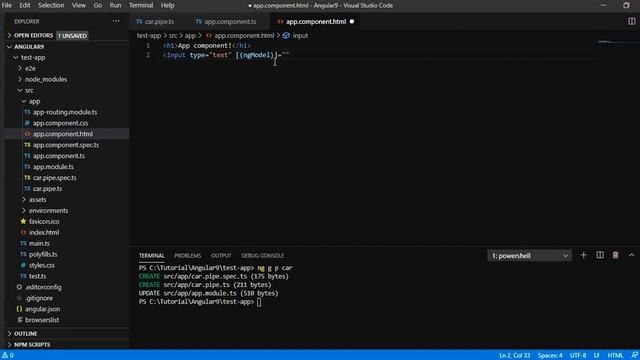640x360 pixels.
Task: Select the TERMINAL panel tab
Action: pos(151,256)
